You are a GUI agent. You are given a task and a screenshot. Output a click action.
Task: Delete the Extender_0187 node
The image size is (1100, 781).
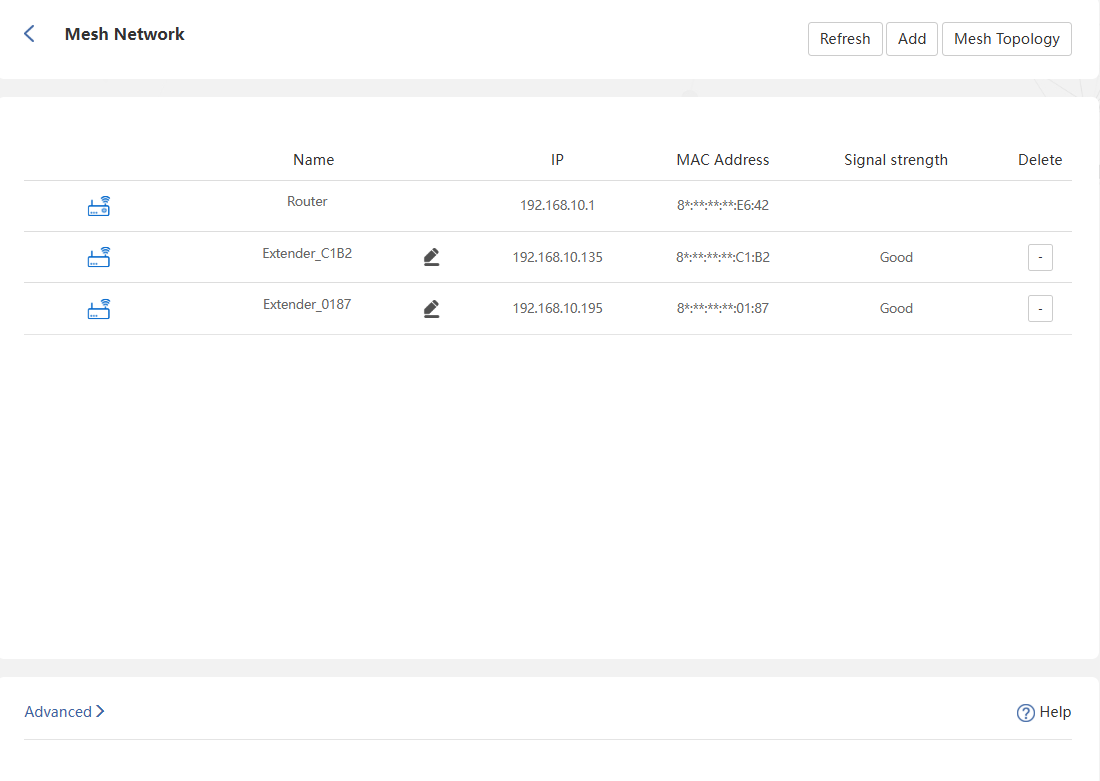point(1040,309)
